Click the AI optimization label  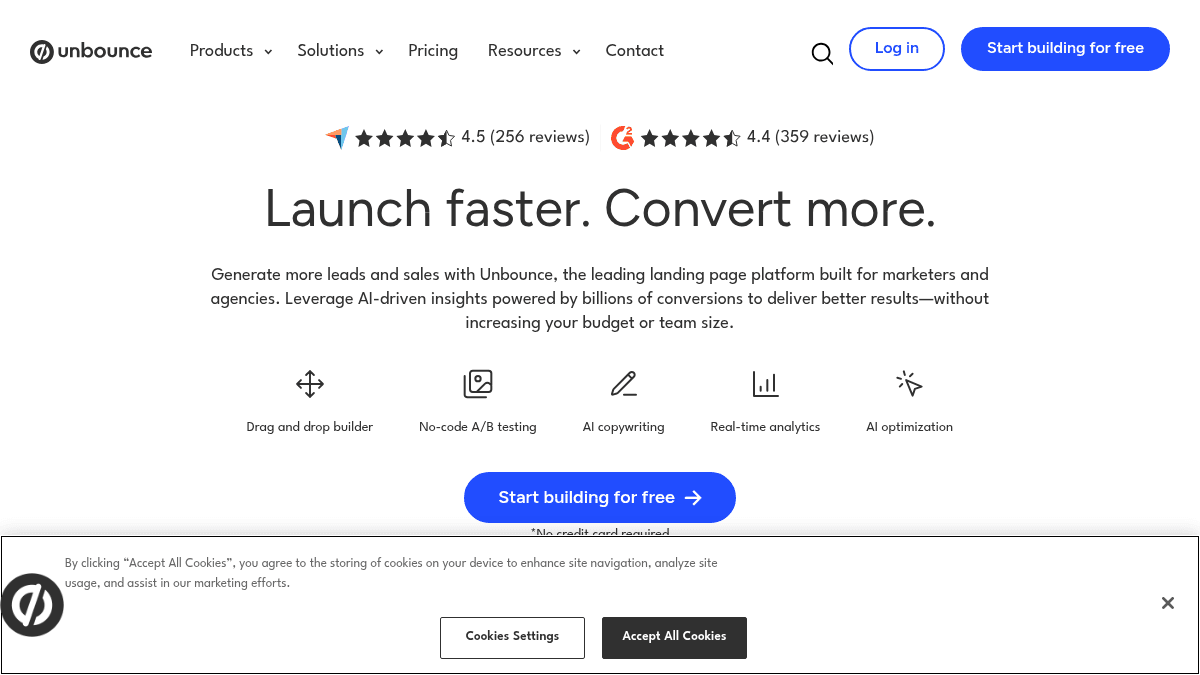tap(909, 427)
